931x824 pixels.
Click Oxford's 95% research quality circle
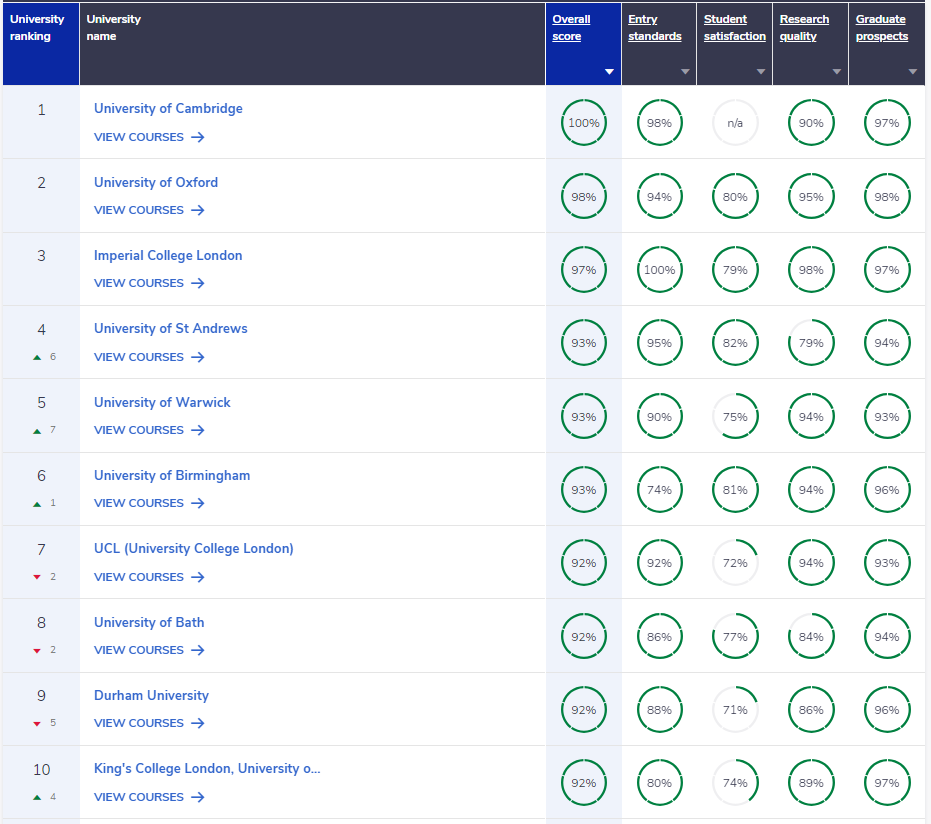(811, 197)
